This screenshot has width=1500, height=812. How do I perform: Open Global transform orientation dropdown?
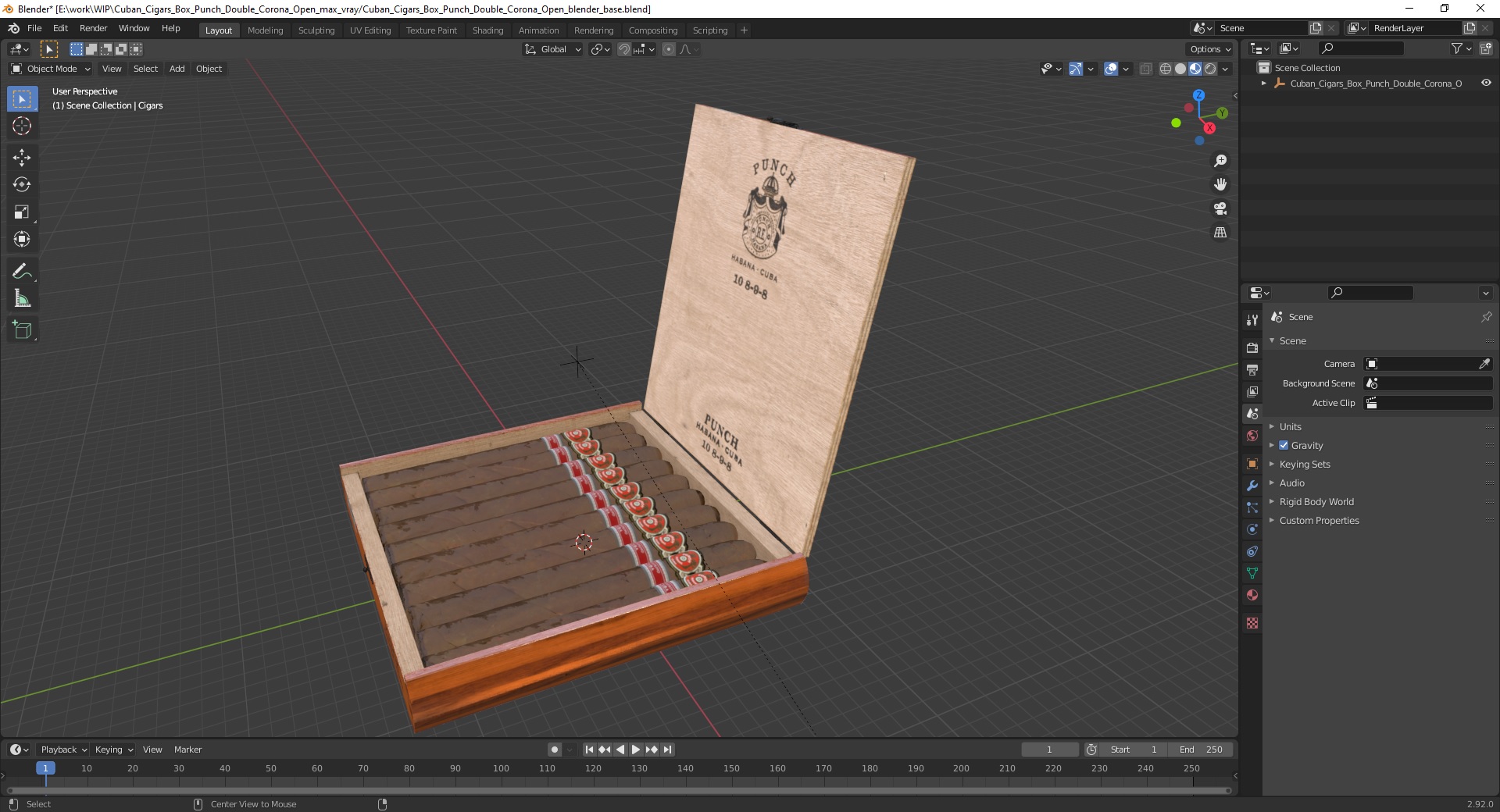tap(553, 49)
